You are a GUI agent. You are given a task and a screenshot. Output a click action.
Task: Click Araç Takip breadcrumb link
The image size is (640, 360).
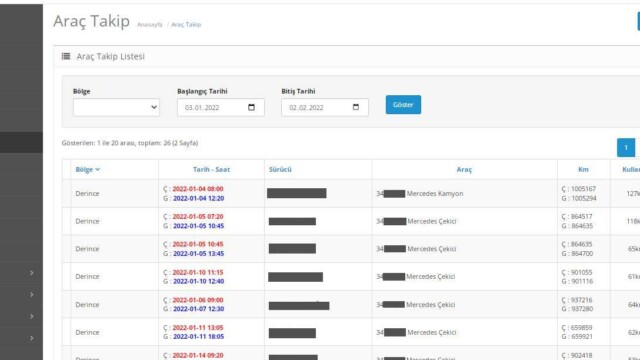[186, 24]
